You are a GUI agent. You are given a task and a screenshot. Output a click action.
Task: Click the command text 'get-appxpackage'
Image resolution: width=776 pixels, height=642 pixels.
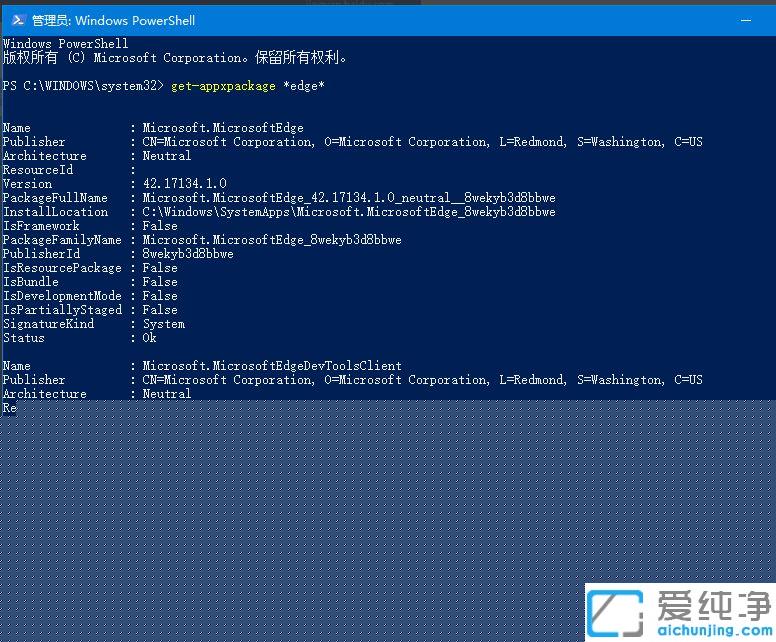[223, 86]
